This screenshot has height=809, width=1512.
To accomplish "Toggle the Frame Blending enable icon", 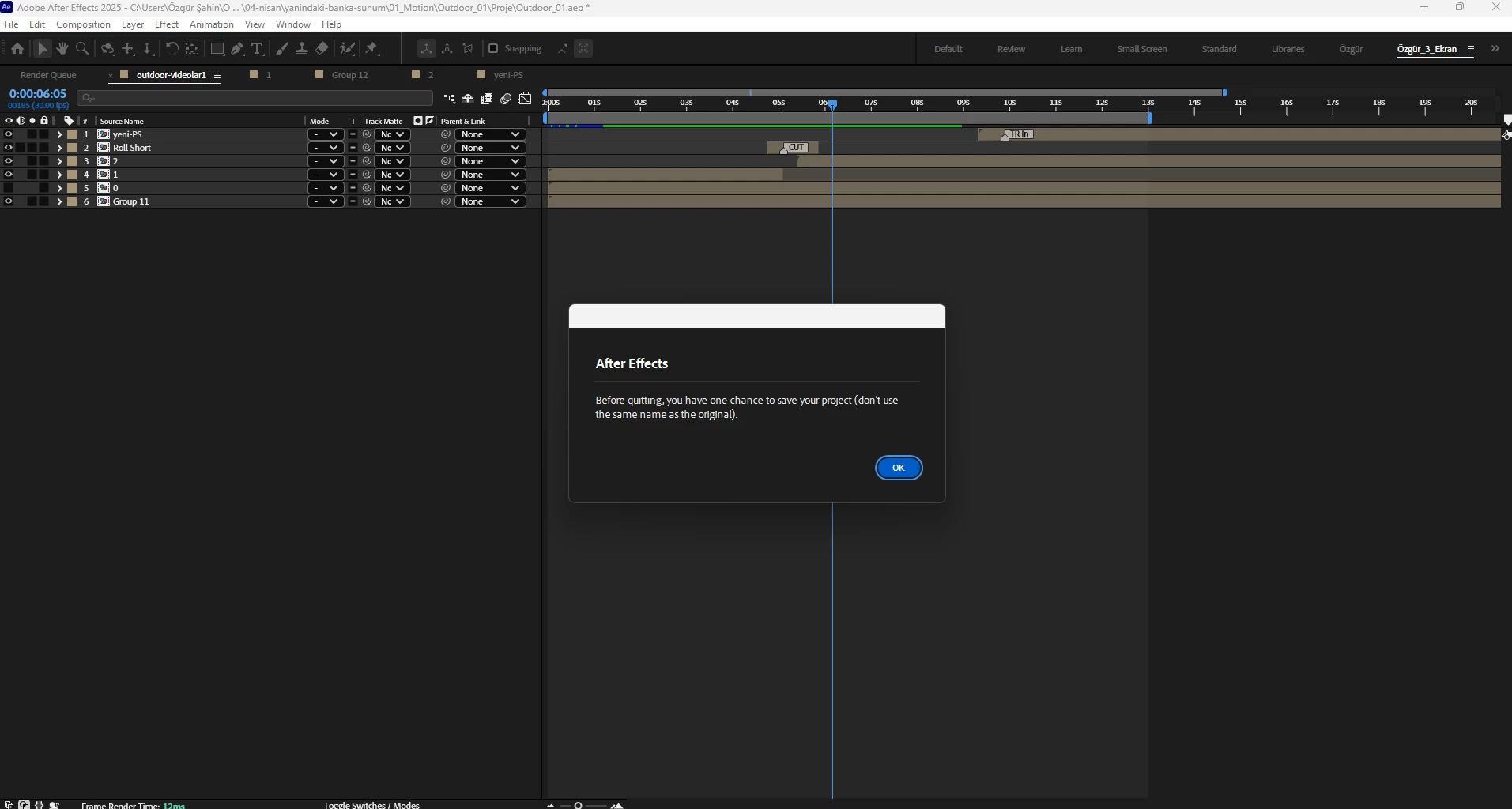I will click(x=487, y=99).
